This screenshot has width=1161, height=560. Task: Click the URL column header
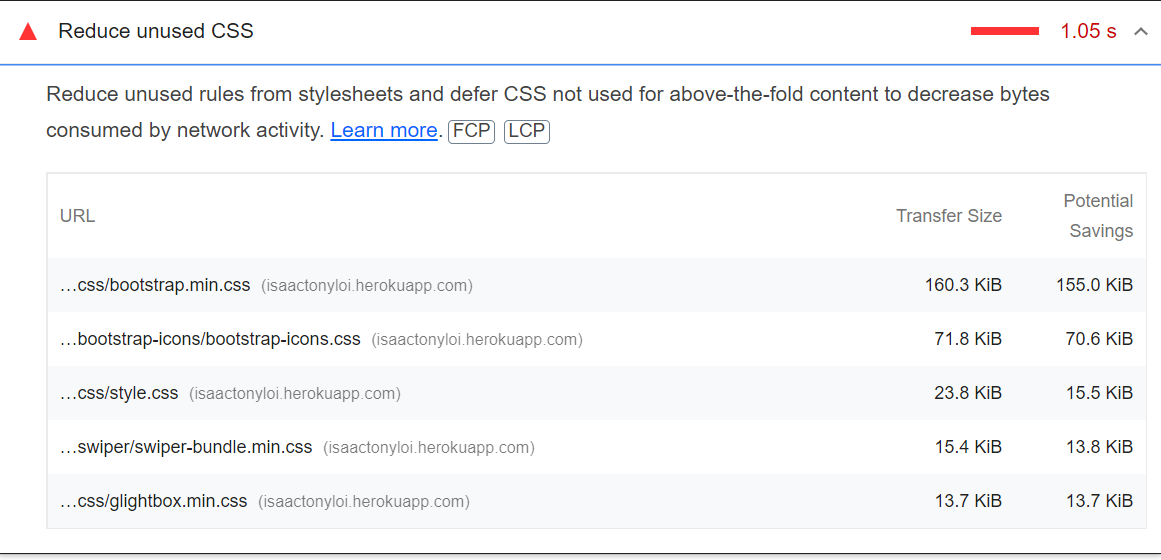(77, 216)
